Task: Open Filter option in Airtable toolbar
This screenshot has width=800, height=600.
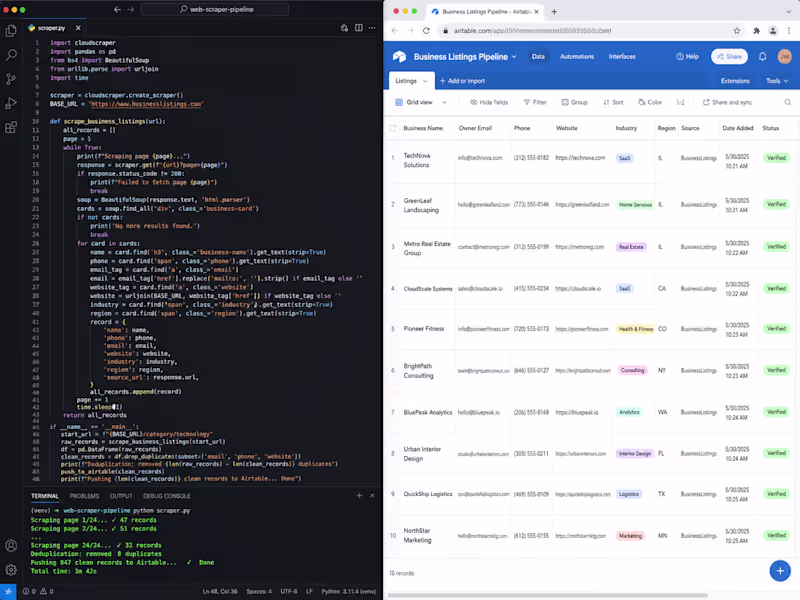Action: point(535,103)
